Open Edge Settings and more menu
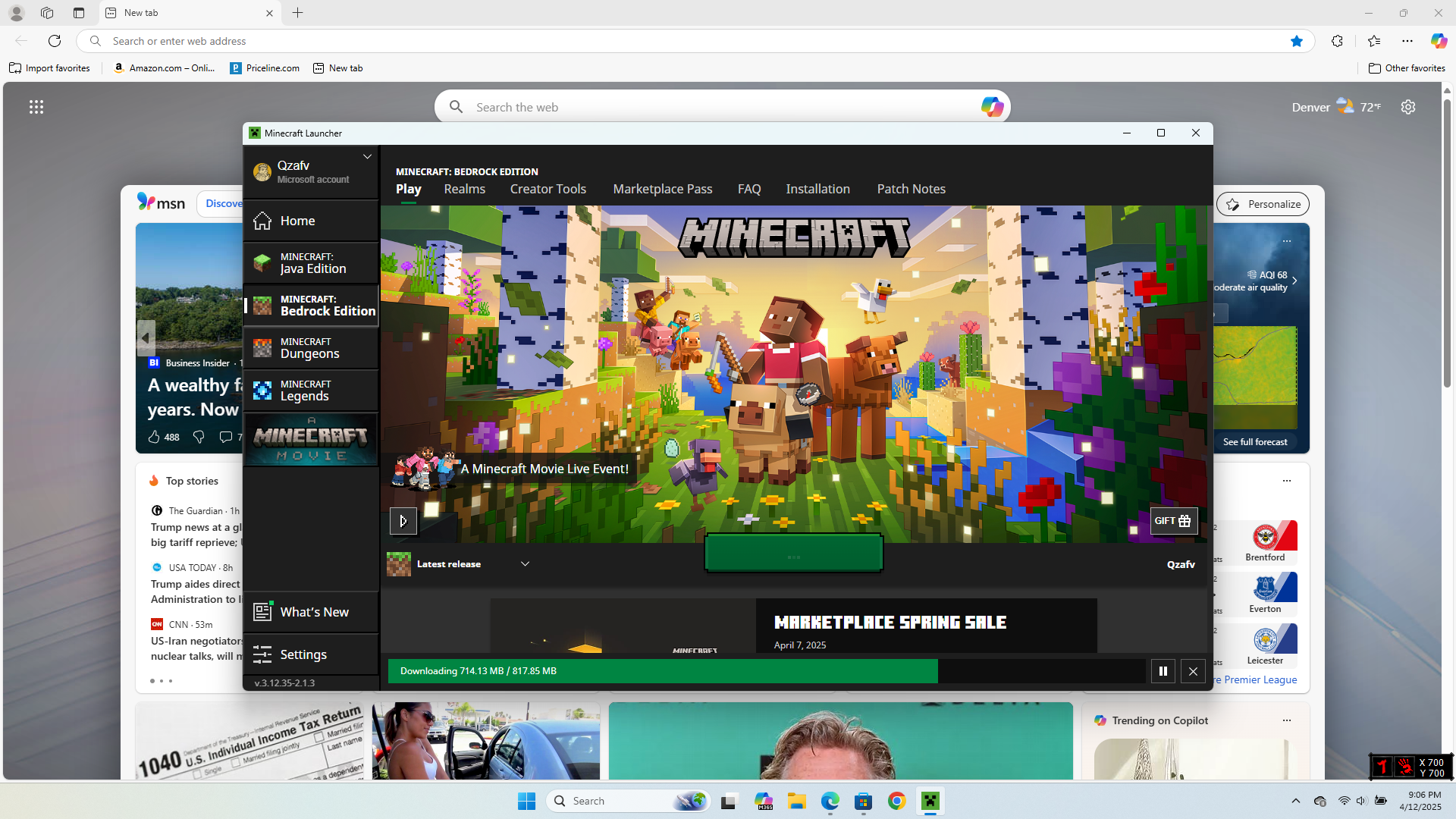This screenshot has width=1456, height=819. pyautogui.click(x=1407, y=41)
